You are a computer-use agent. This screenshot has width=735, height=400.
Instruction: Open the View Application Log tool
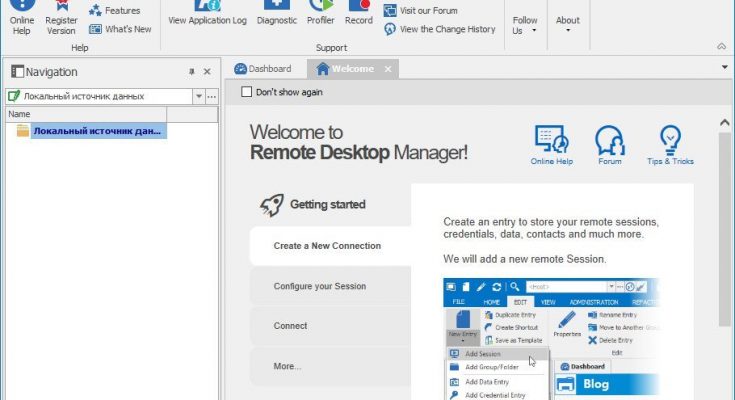pyautogui.click(x=207, y=14)
